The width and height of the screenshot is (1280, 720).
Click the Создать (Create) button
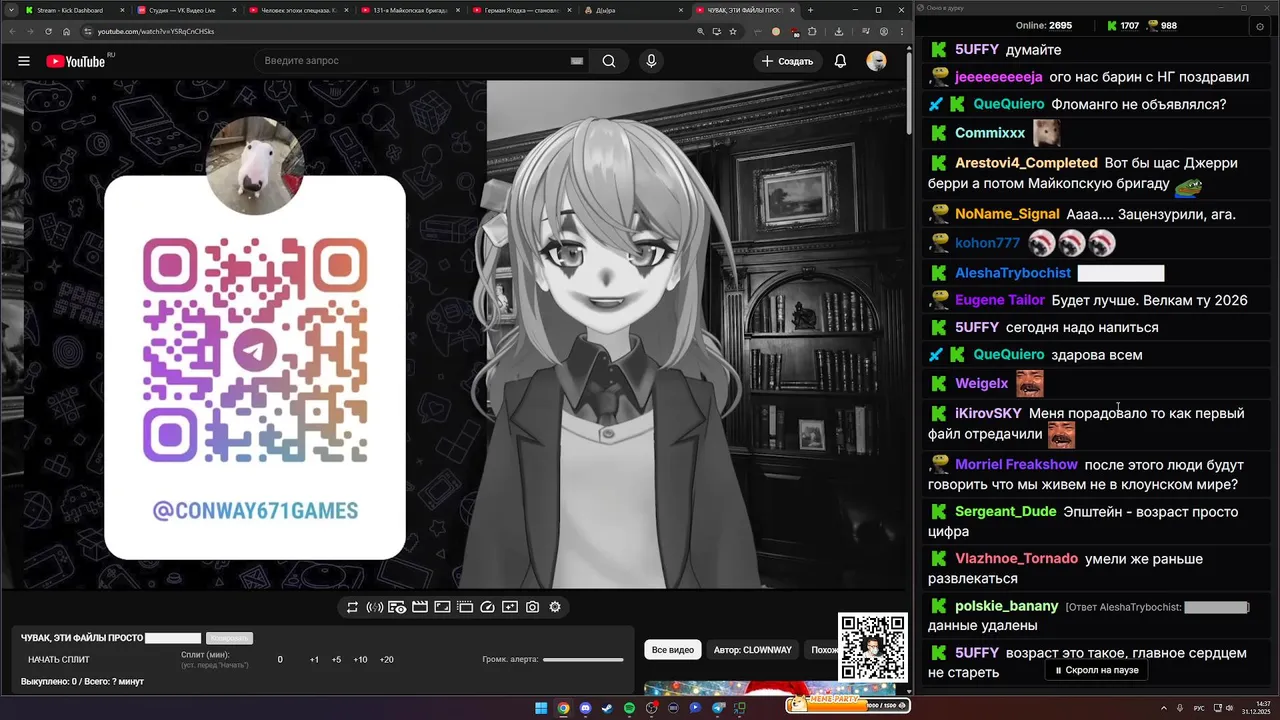pos(787,61)
